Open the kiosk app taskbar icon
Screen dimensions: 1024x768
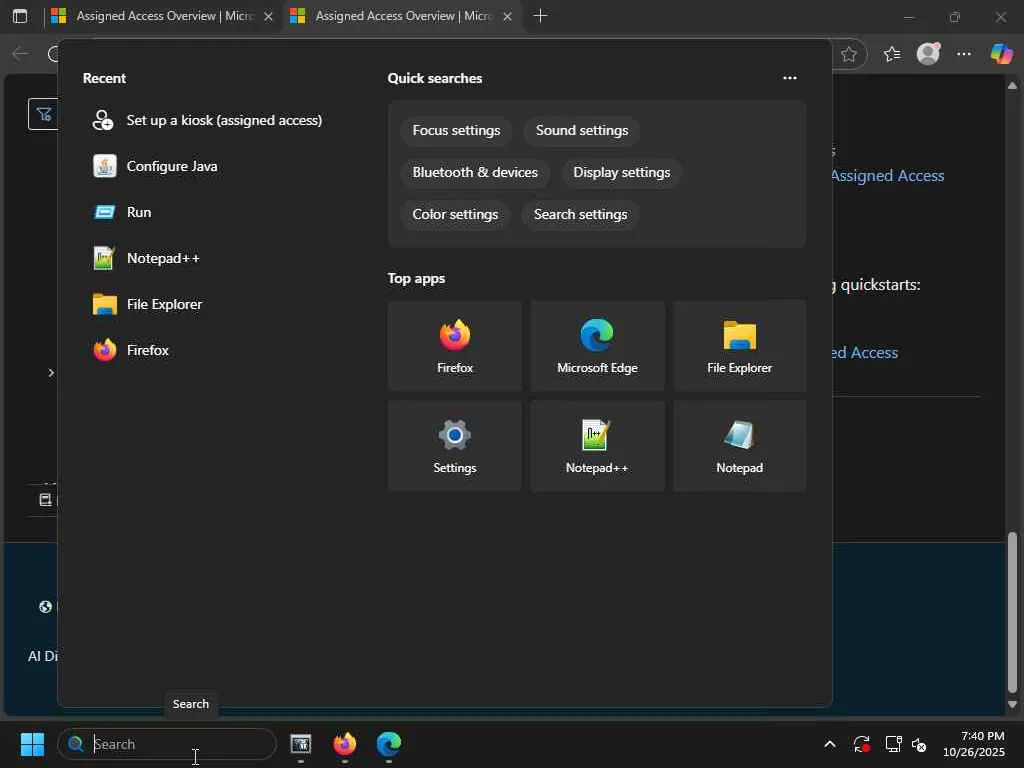coord(300,744)
